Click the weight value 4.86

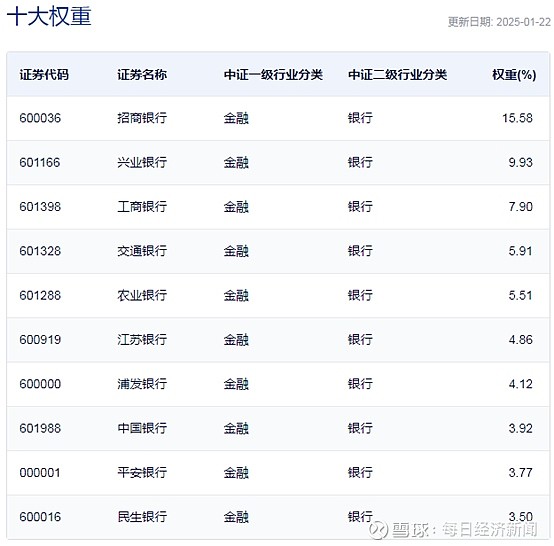pos(520,340)
